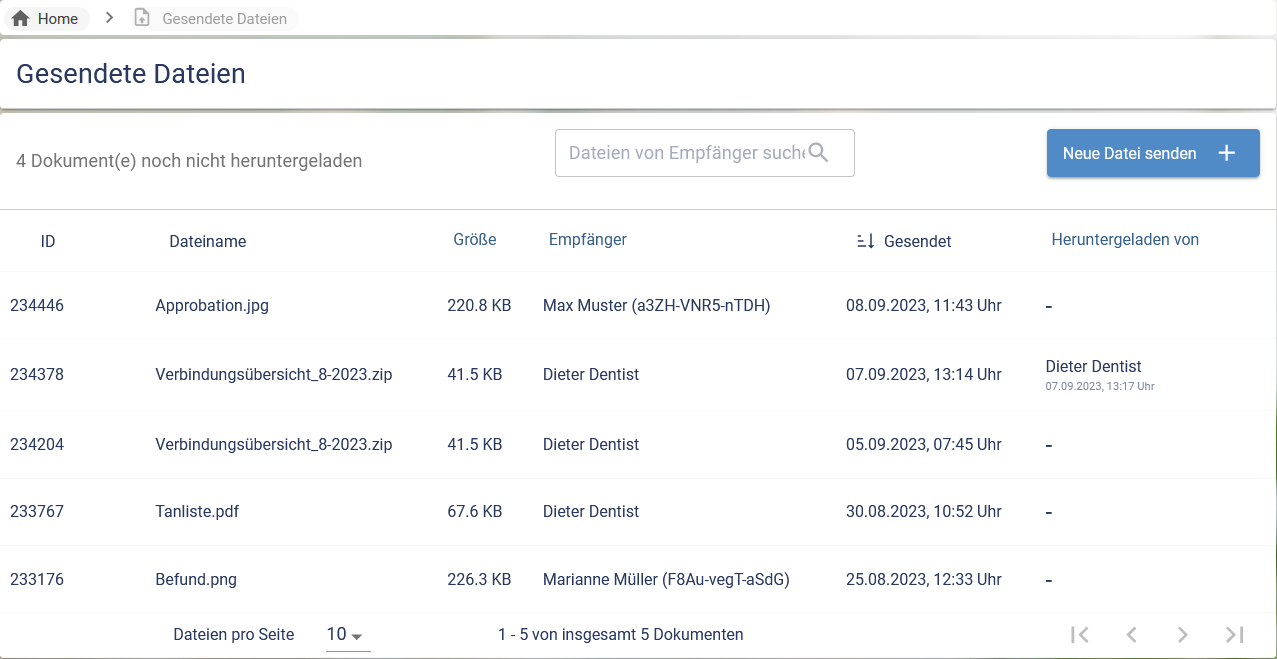Image resolution: width=1277 pixels, height=659 pixels.
Task: Sort table by Empfänger column header
Action: tap(587, 240)
